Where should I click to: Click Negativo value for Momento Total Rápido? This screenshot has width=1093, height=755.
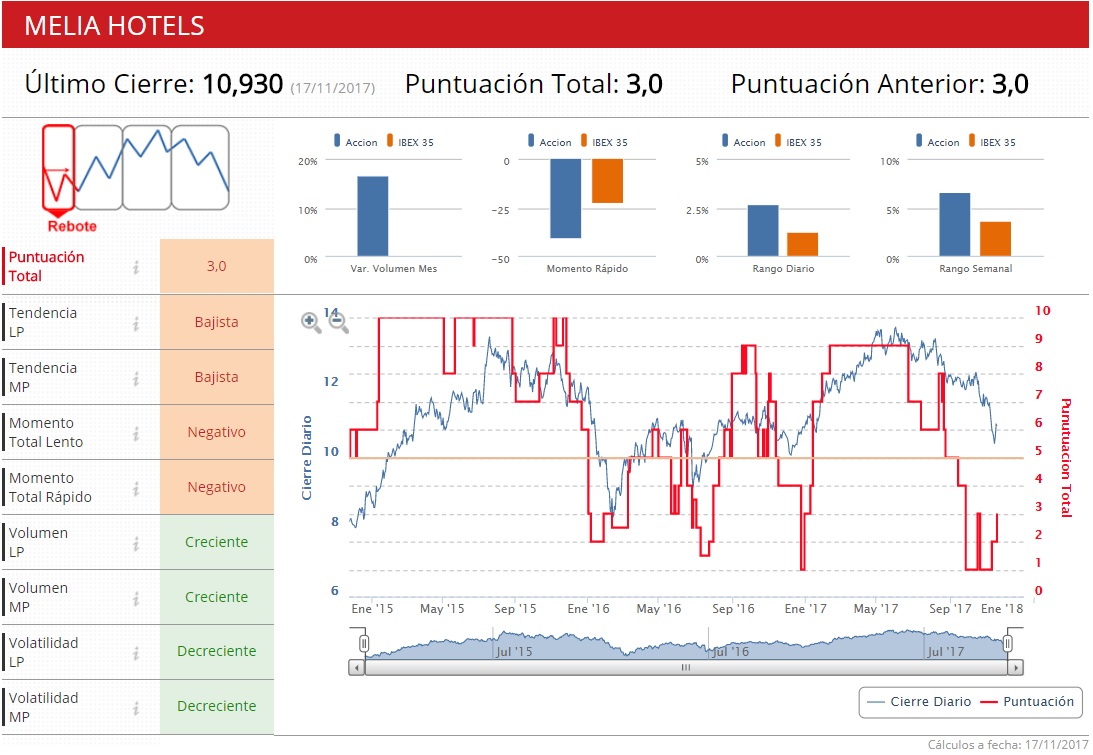pos(217,487)
